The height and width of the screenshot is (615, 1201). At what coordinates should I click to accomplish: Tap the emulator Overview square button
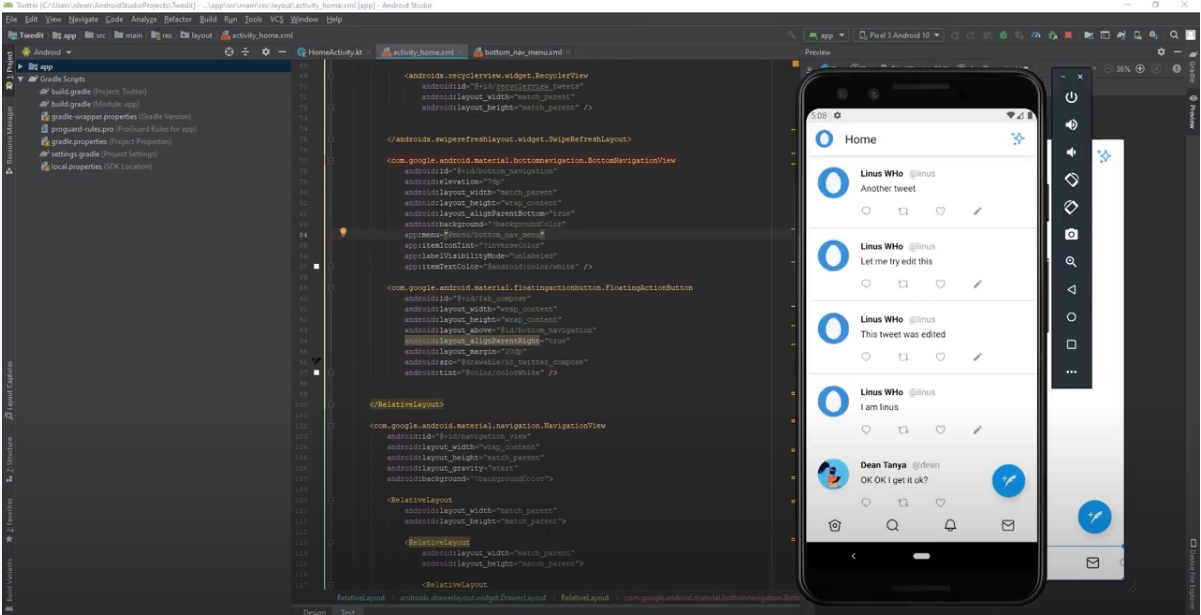pos(1071,344)
